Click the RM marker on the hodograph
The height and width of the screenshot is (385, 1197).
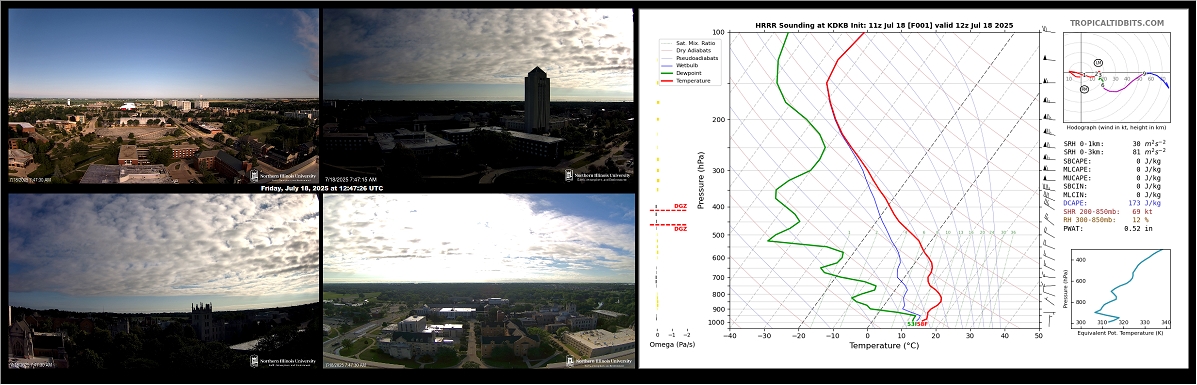coord(1084,89)
